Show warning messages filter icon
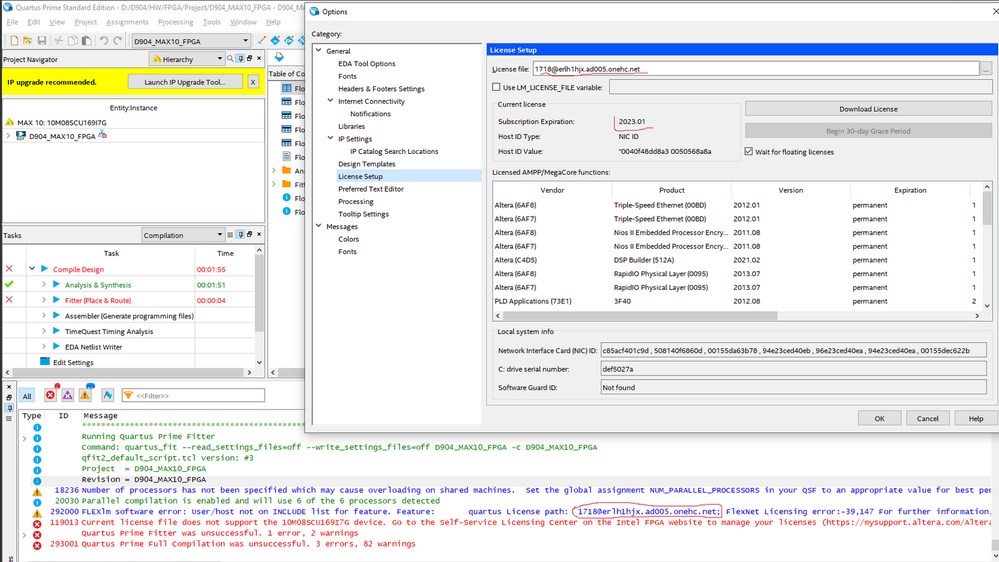 click(85, 396)
